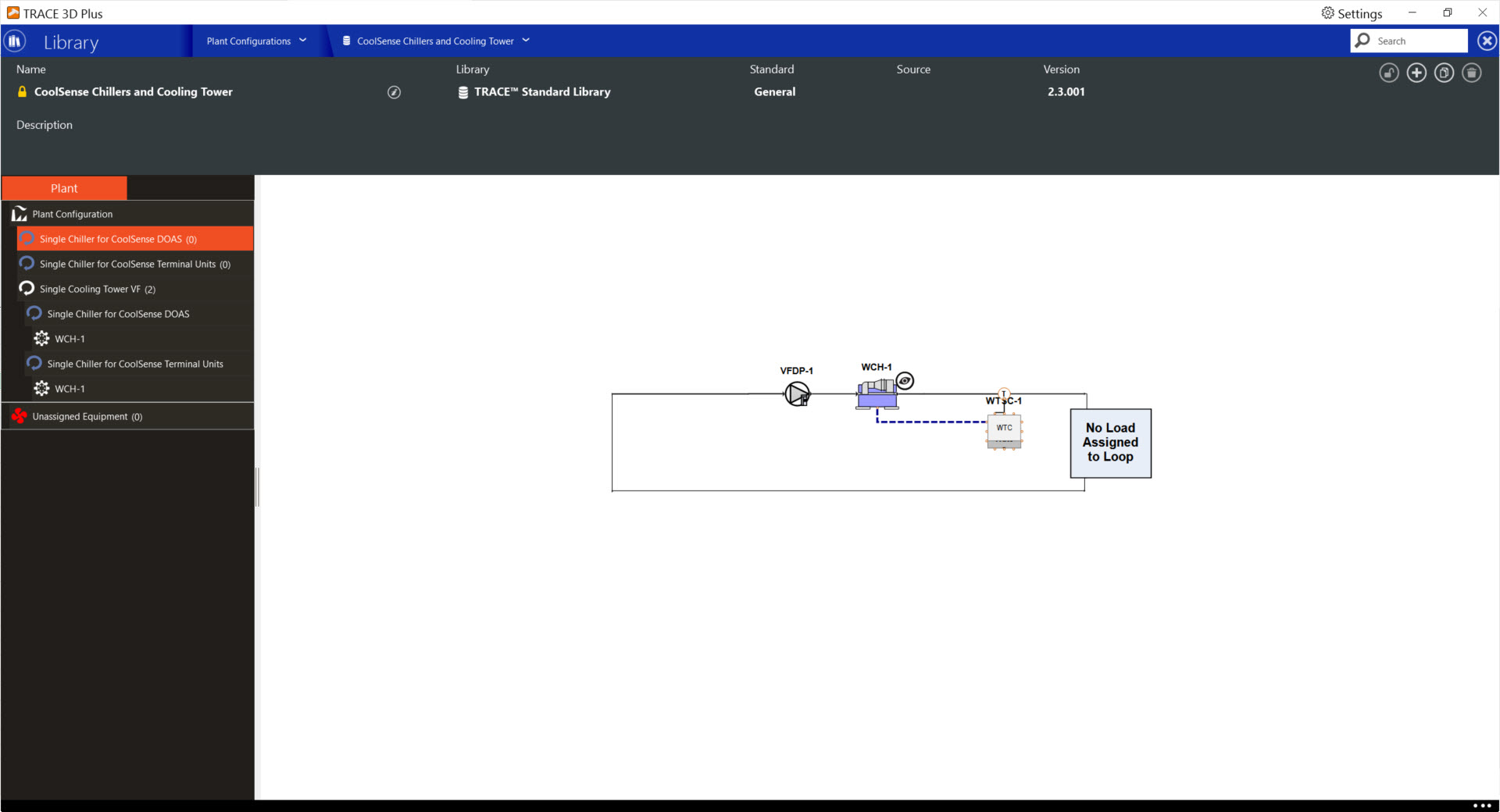Click the duplicate library icon
The height and width of the screenshot is (812, 1500).
click(1444, 73)
